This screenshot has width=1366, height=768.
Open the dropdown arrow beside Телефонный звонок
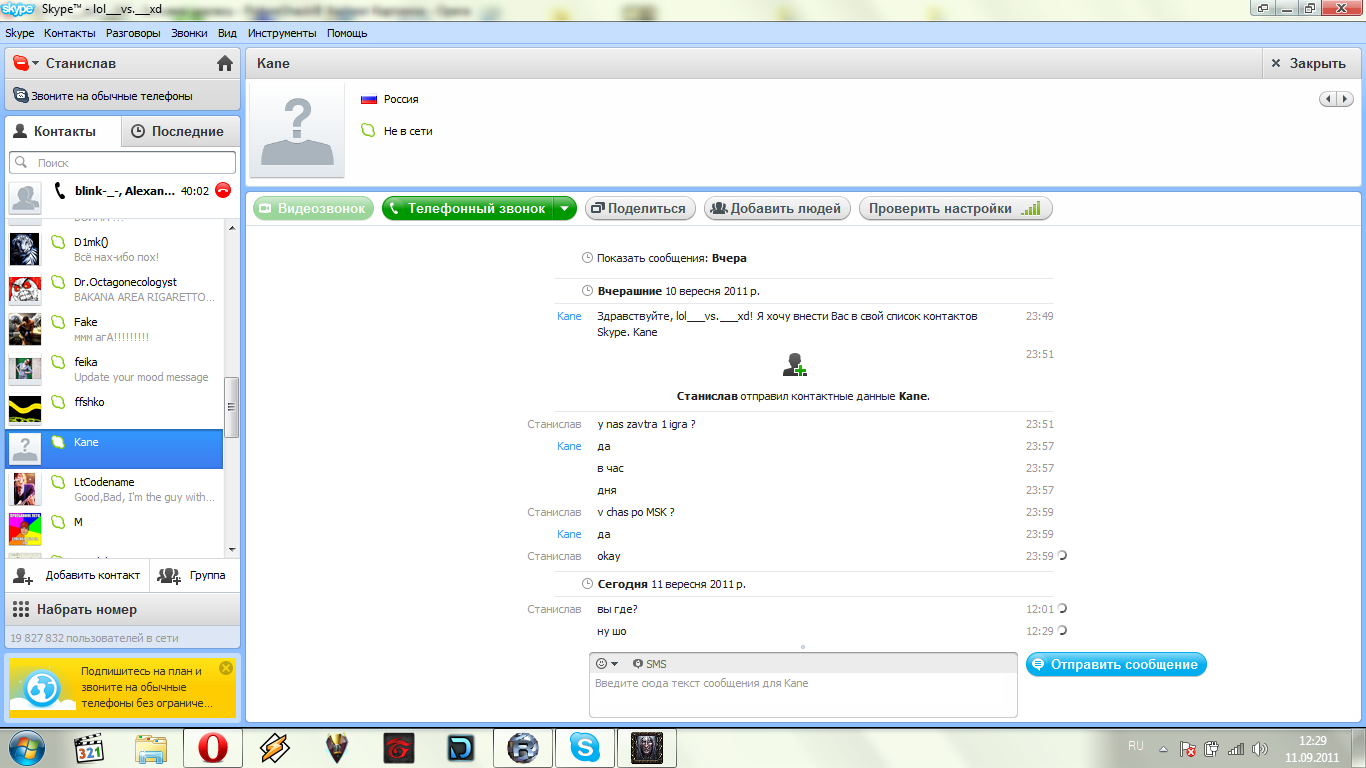566,209
